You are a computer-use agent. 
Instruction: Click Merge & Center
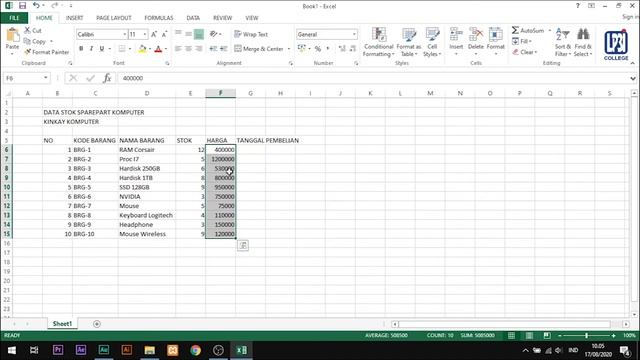[259, 49]
